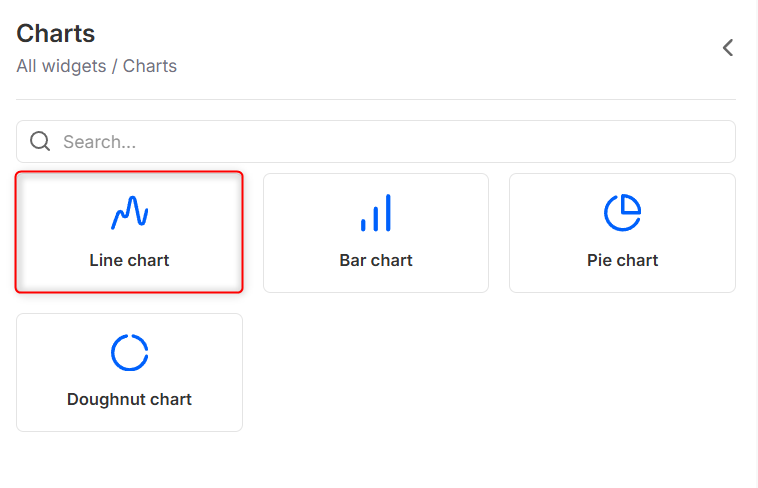Click the Charts breadcrumb segment
758x488 pixels.
pos(150,67)
